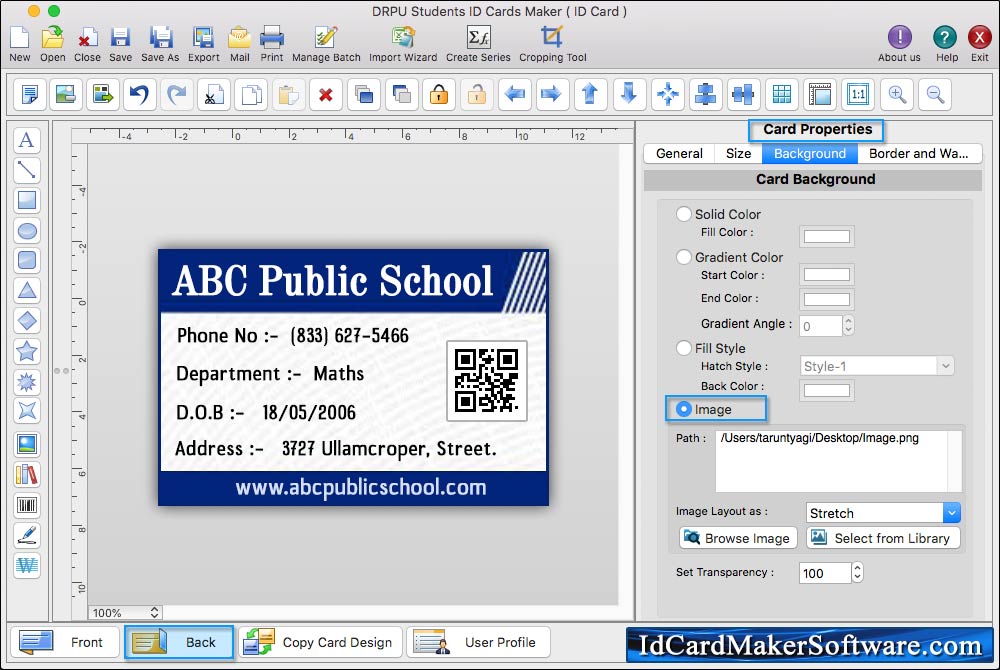Click the Copy Card Design button

321,642
